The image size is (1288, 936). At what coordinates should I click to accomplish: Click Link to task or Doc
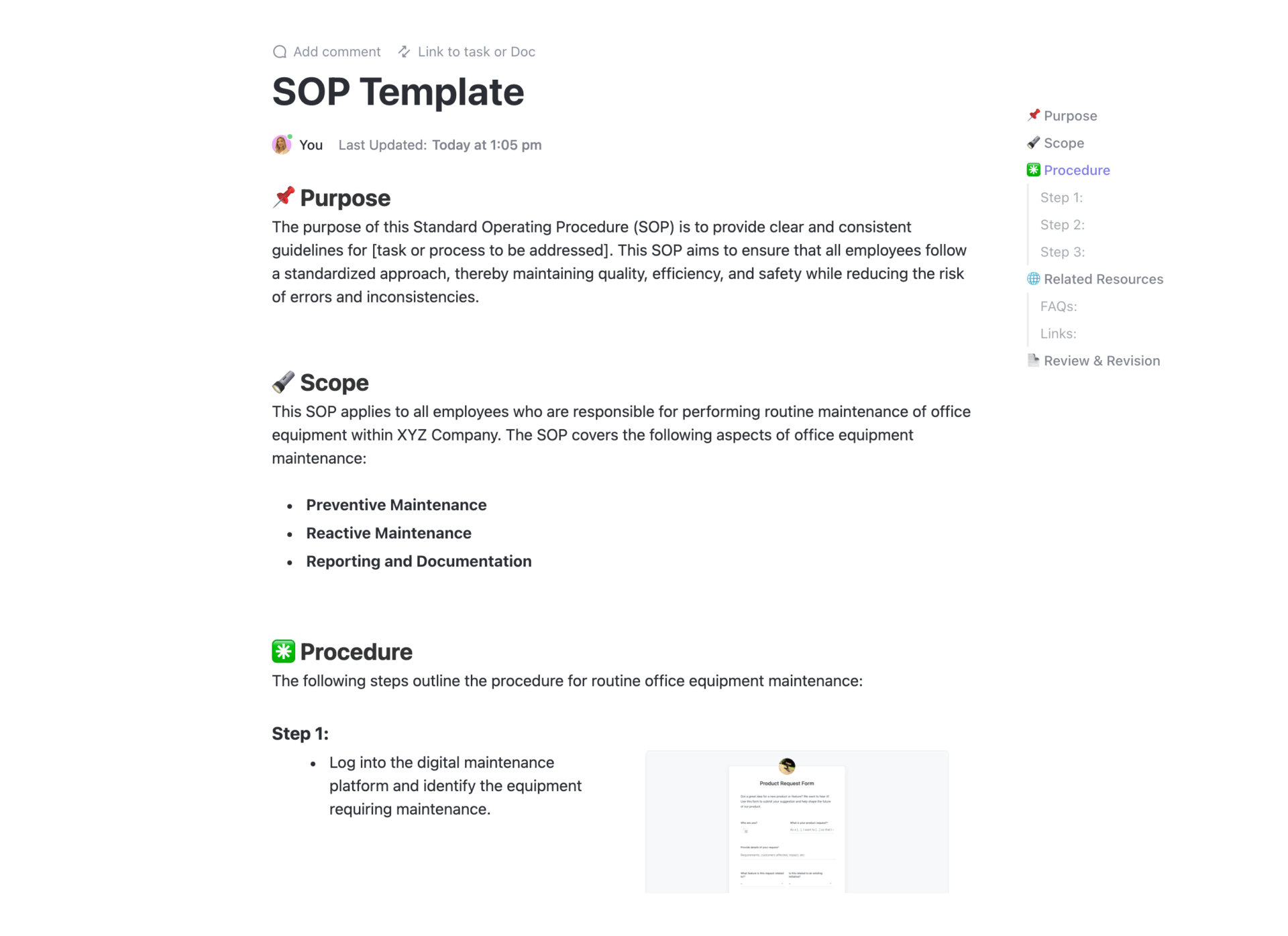476,52
